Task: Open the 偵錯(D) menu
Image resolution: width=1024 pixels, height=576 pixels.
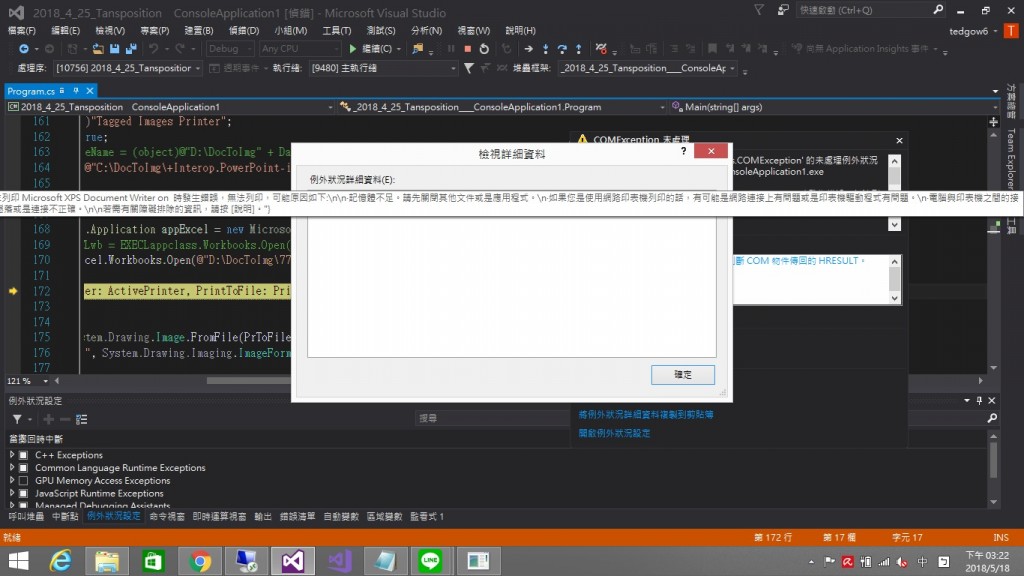Action: click(x=244, y=31)
